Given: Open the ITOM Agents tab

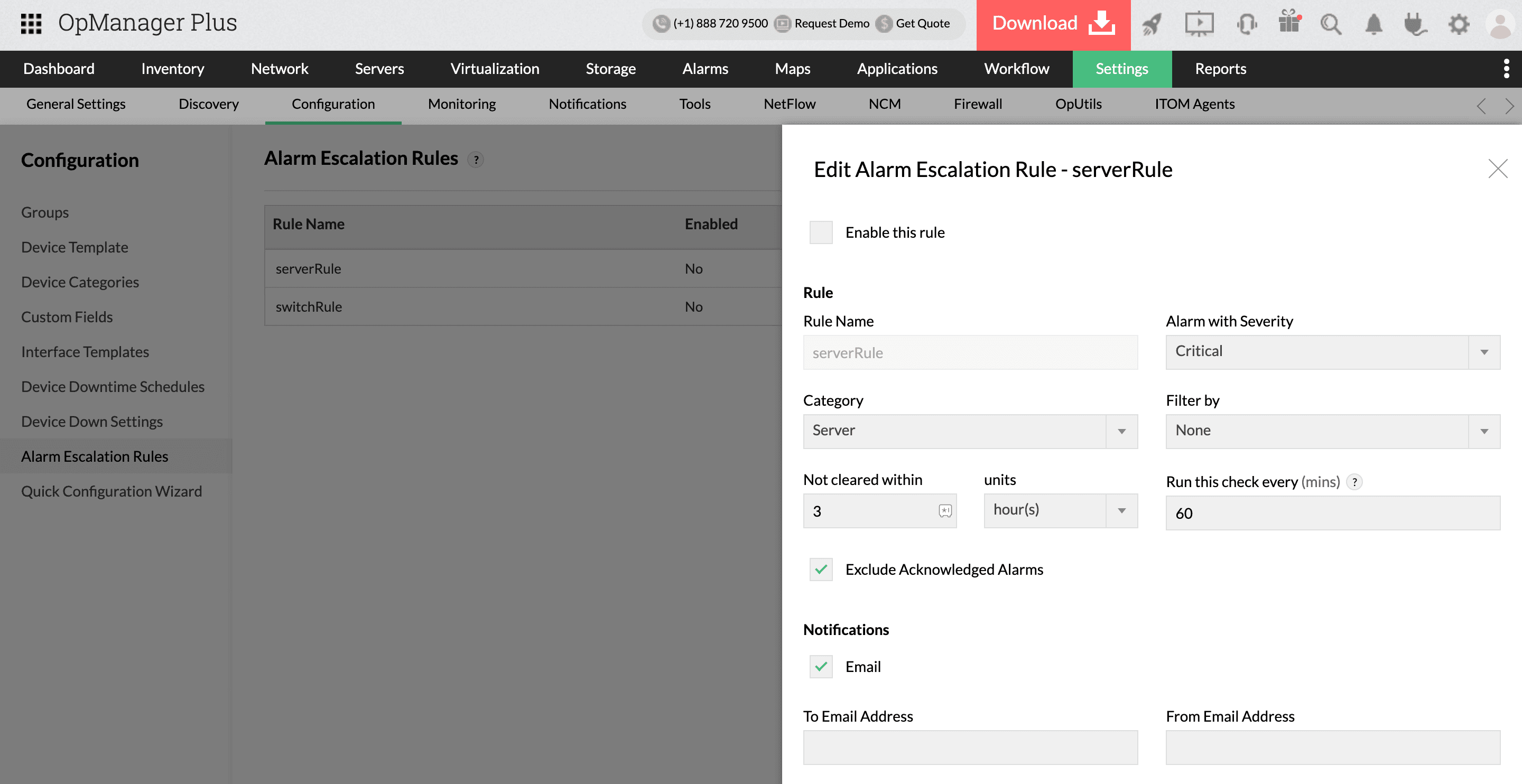Looking at the screenshot, I should click(x=1194, y=105).
